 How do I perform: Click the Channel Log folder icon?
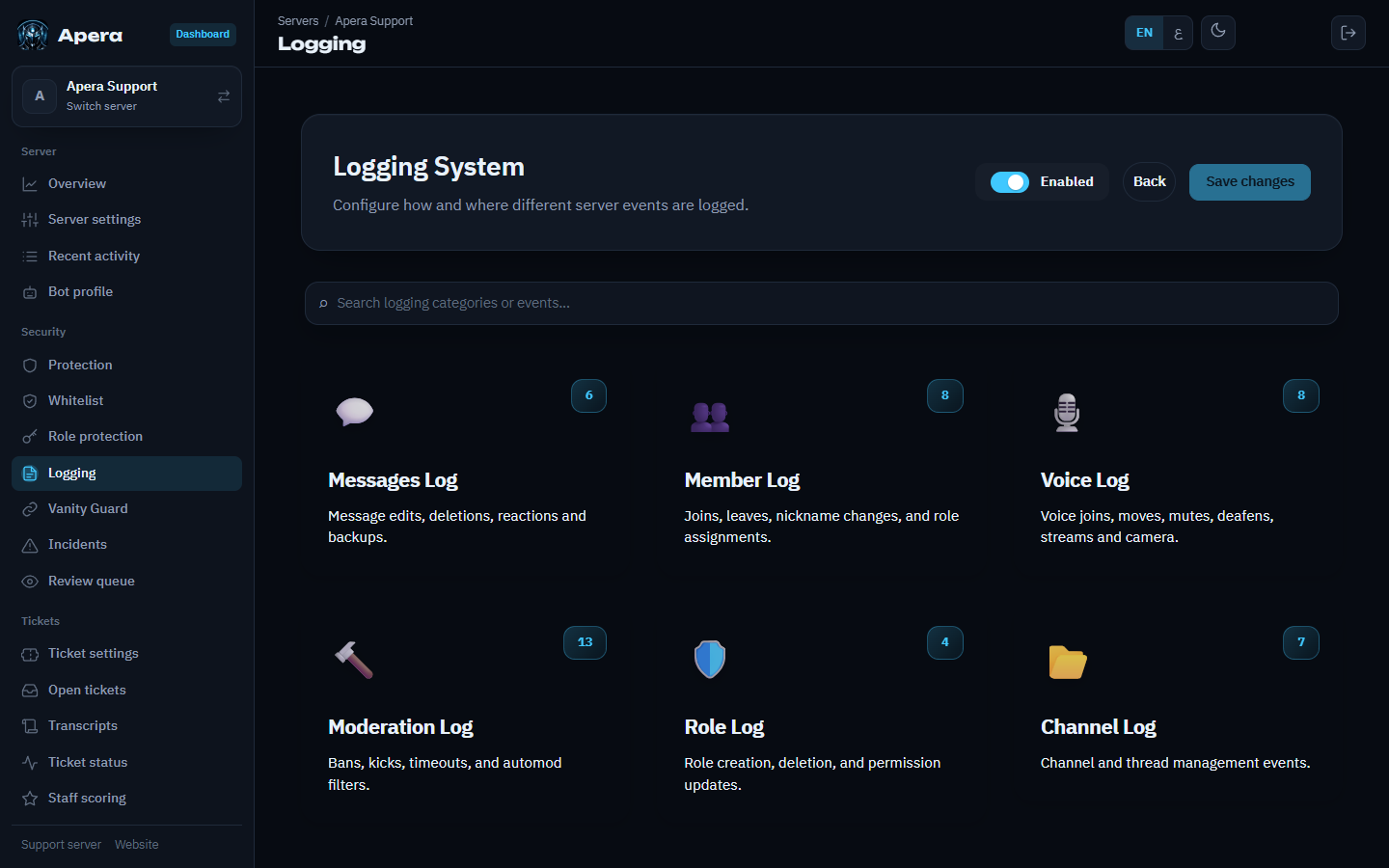pos(1068,662)
